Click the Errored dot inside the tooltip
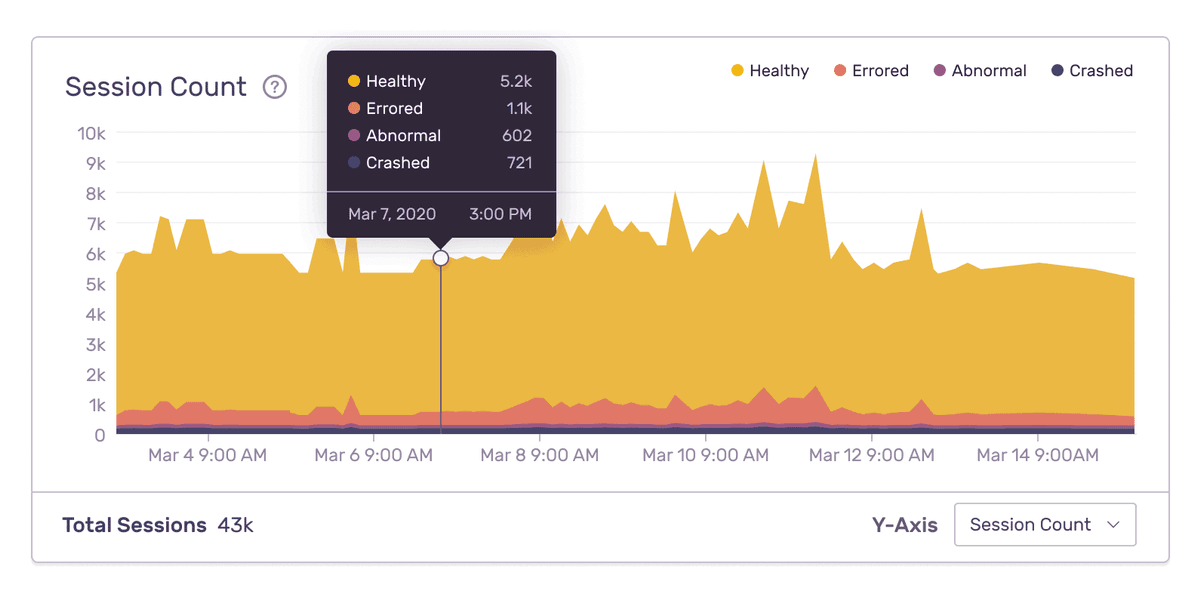 point(352,108)
